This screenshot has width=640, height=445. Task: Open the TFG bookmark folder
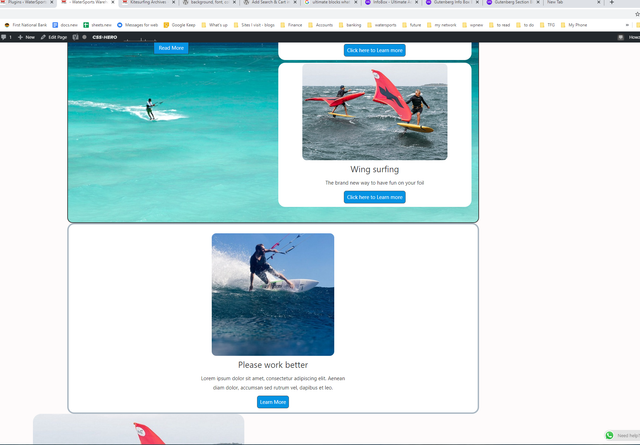547,25
